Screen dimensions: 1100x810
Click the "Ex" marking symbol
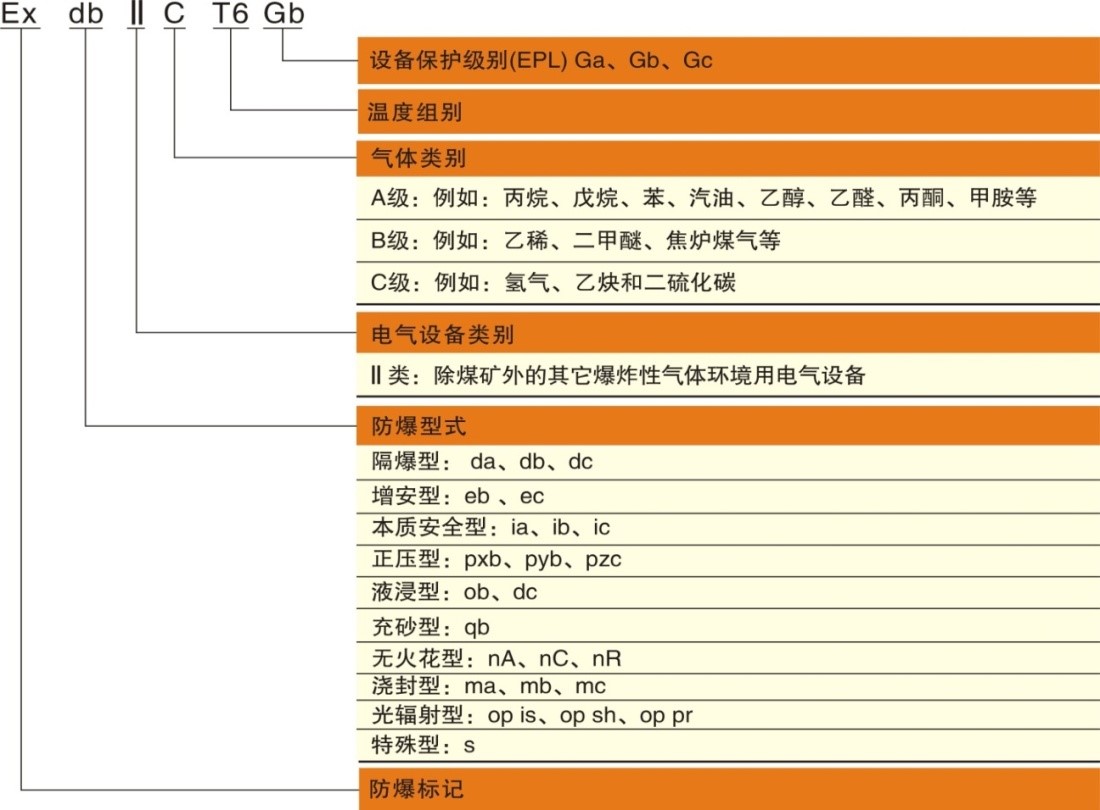click(18, 14)
